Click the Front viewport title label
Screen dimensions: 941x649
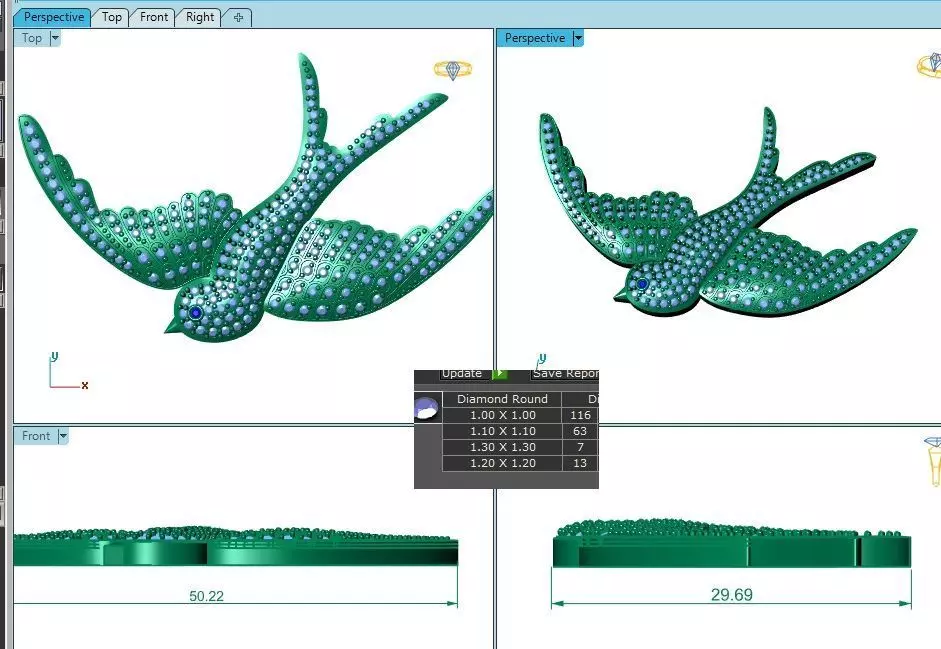[x=35, y=436]
